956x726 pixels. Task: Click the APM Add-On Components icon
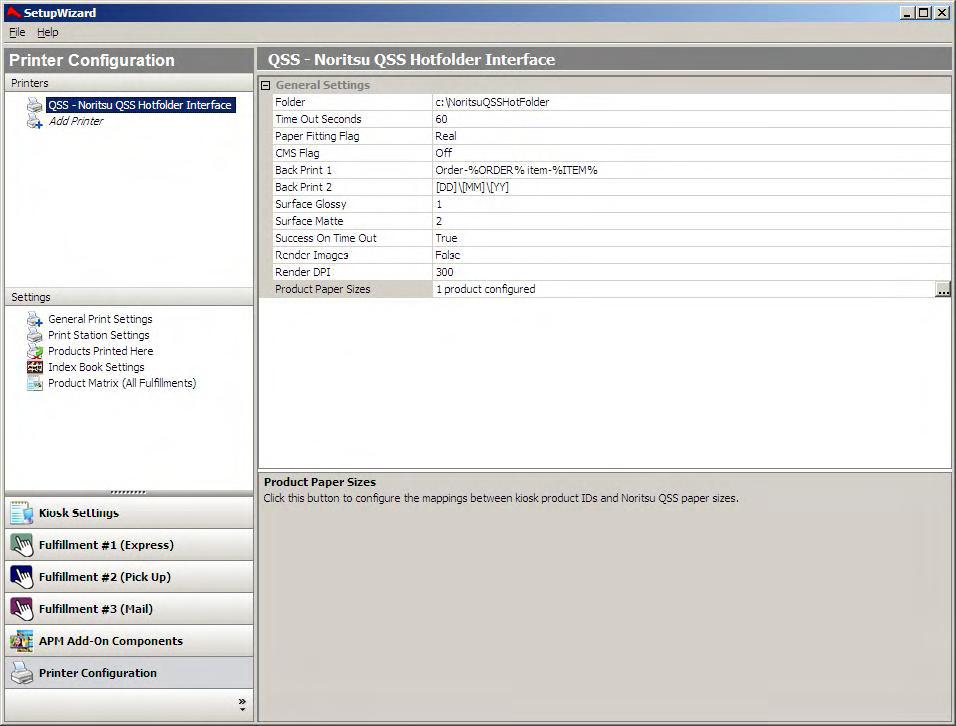(22, 641)
